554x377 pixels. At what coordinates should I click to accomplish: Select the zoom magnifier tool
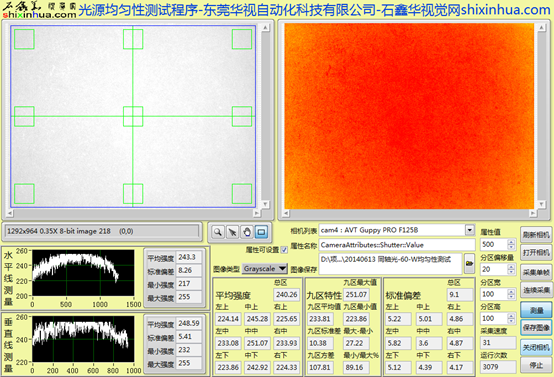click(218, 232)
